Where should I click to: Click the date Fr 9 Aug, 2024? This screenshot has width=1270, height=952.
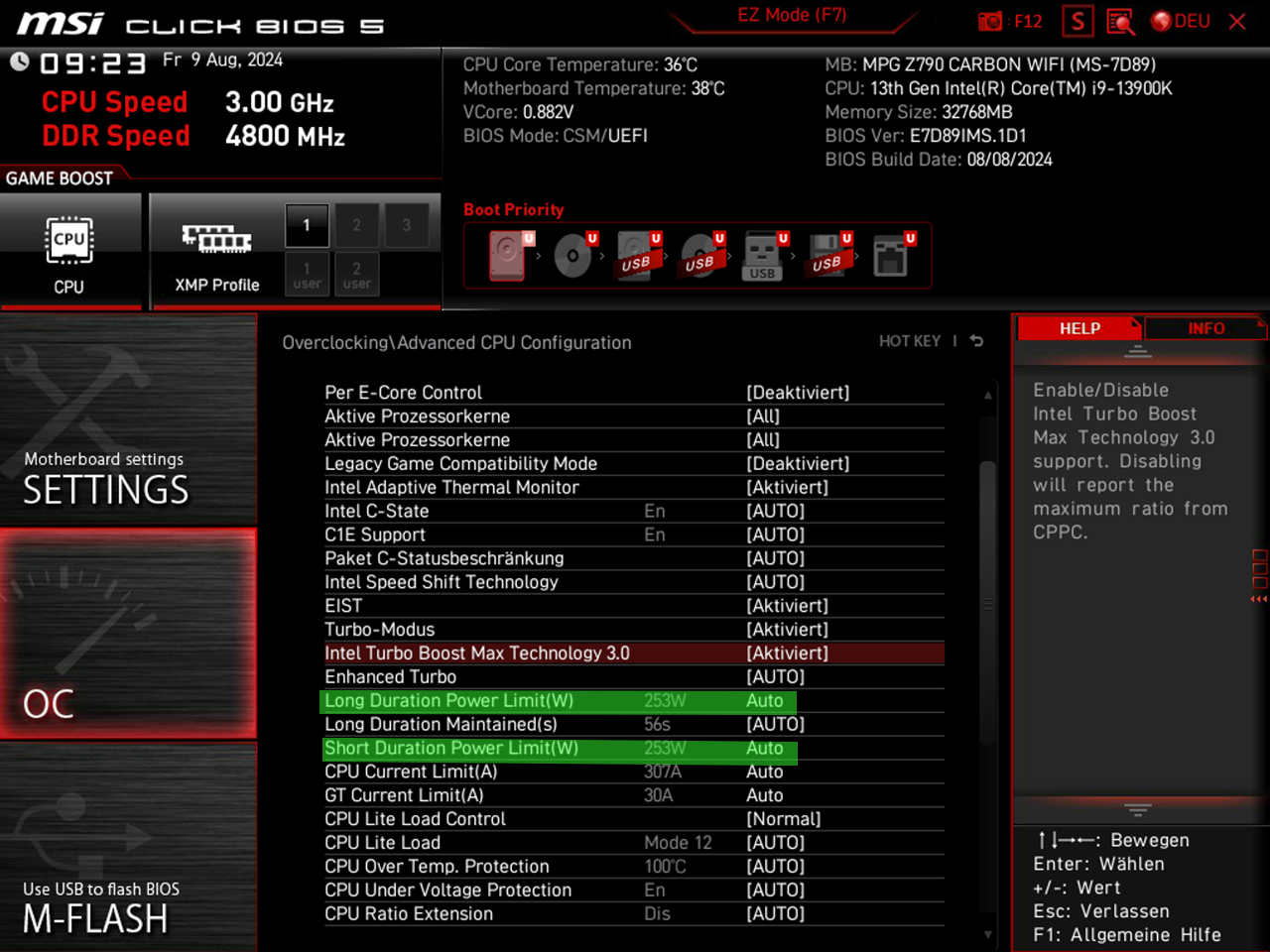[x=223, y=59]
